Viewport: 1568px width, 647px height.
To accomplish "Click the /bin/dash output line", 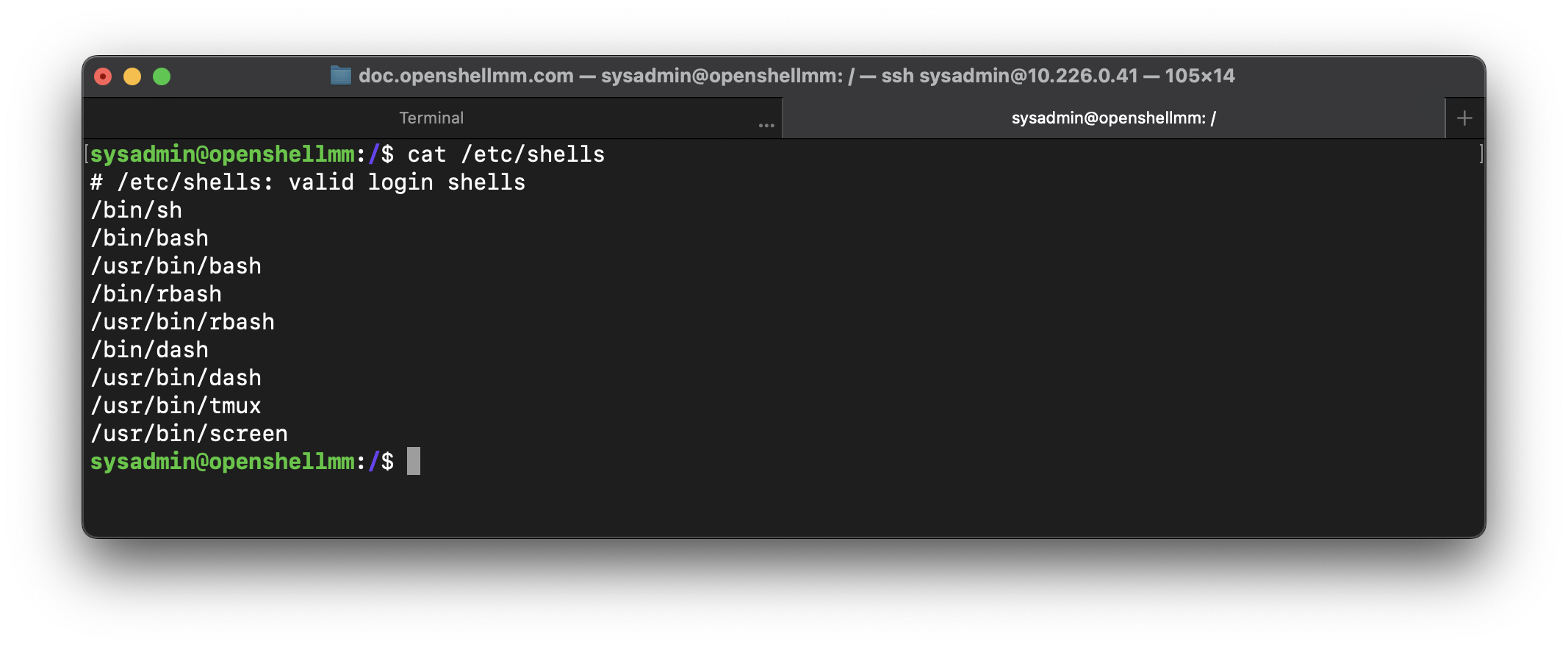I will point(150,350).
